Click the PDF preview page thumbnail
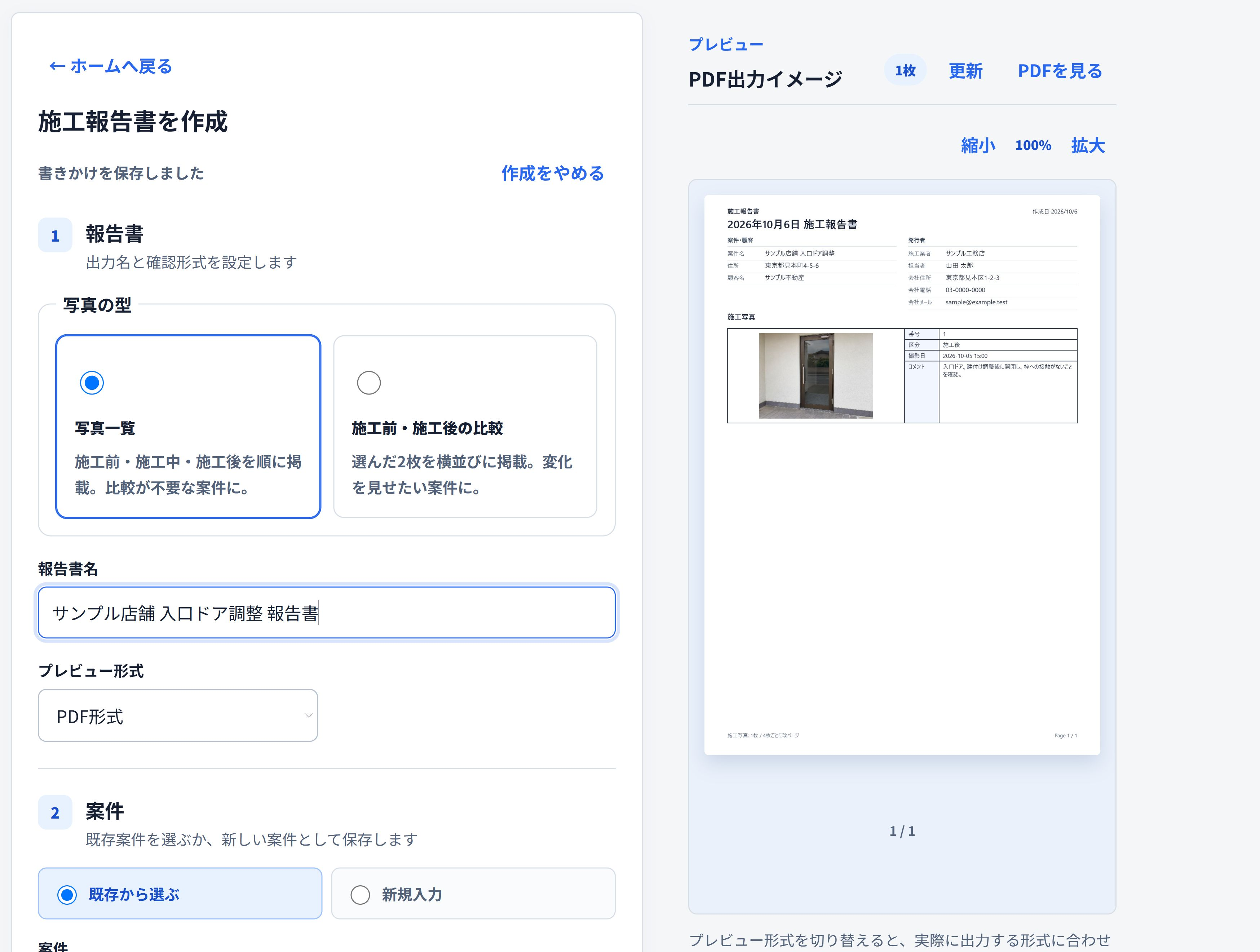 click(x=902, y=475)
